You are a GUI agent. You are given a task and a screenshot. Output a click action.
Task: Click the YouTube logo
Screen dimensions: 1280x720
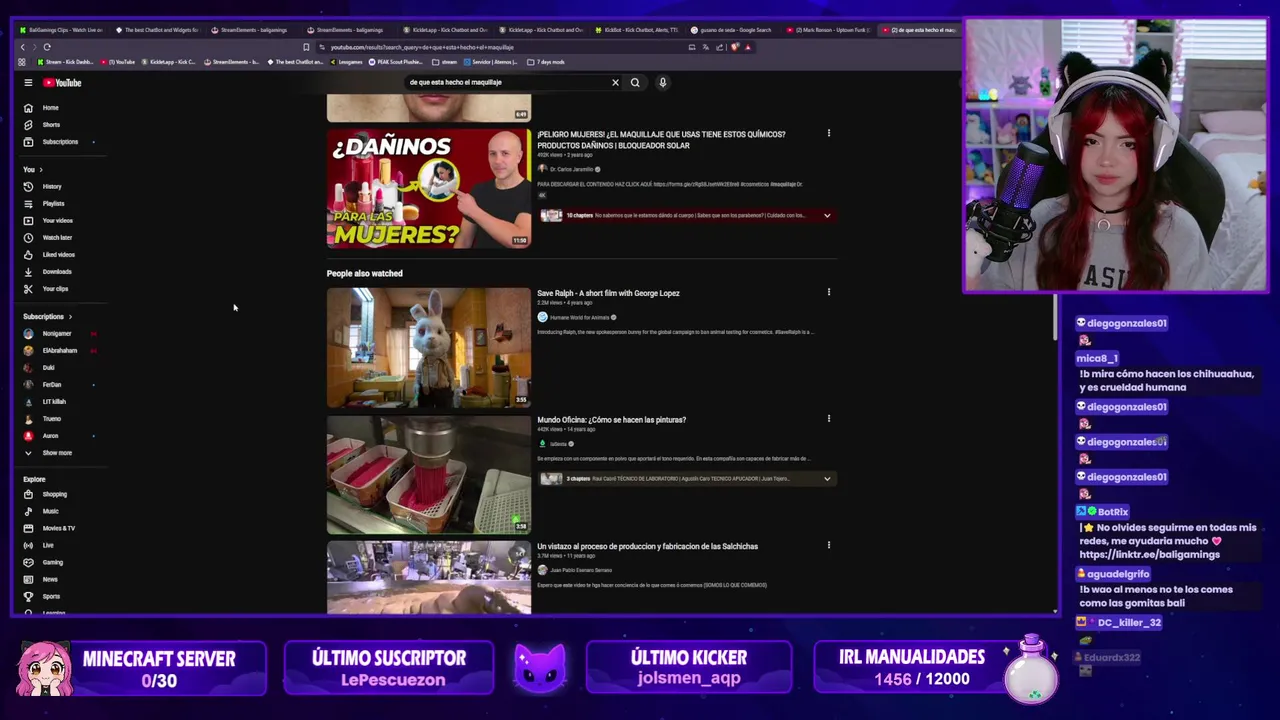62,83
